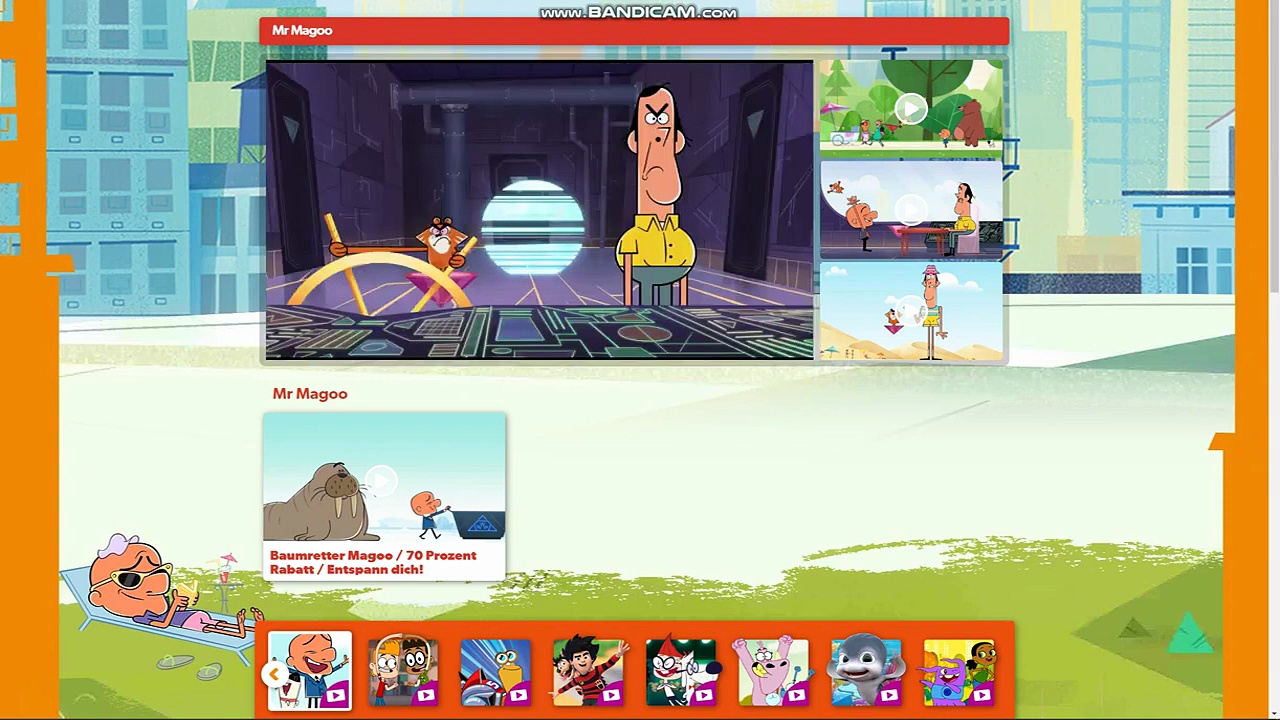Play the park scene video with bear

911,108
